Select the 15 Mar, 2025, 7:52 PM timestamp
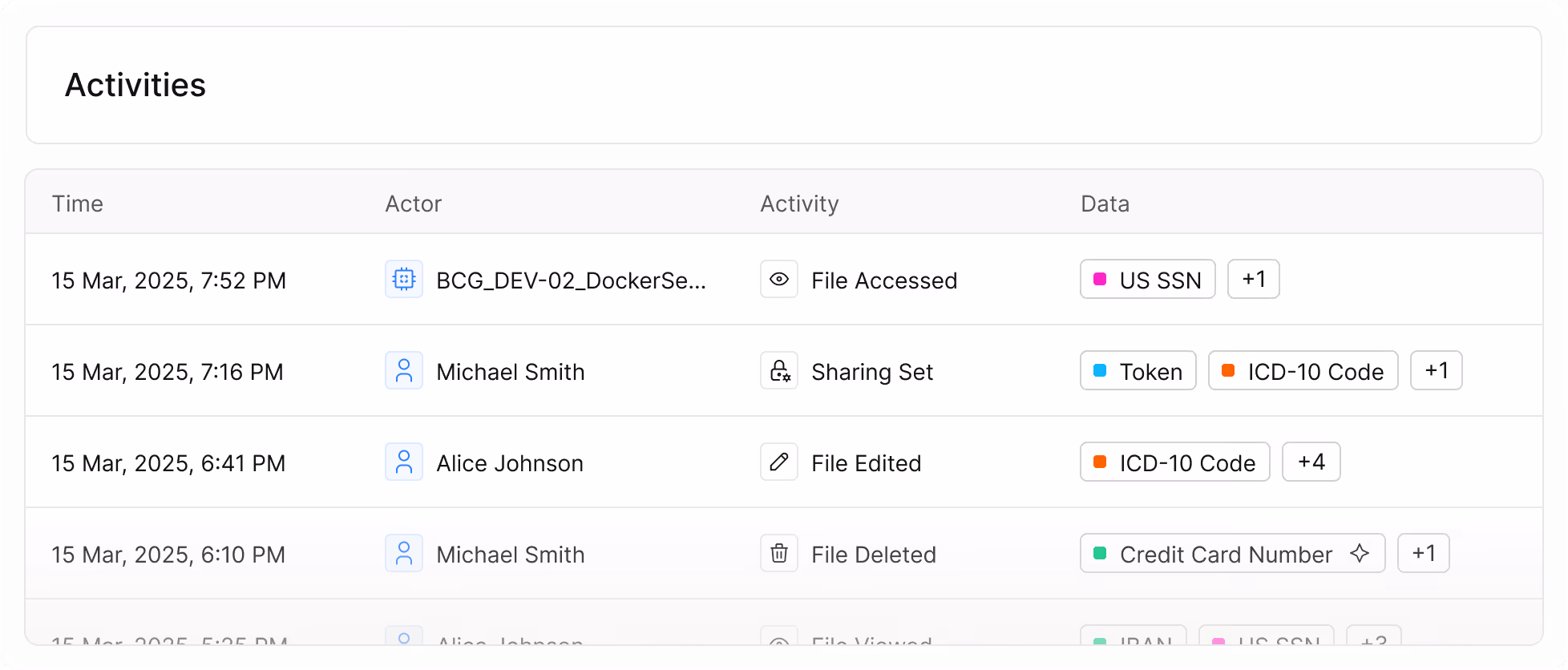 coord(169,281)
